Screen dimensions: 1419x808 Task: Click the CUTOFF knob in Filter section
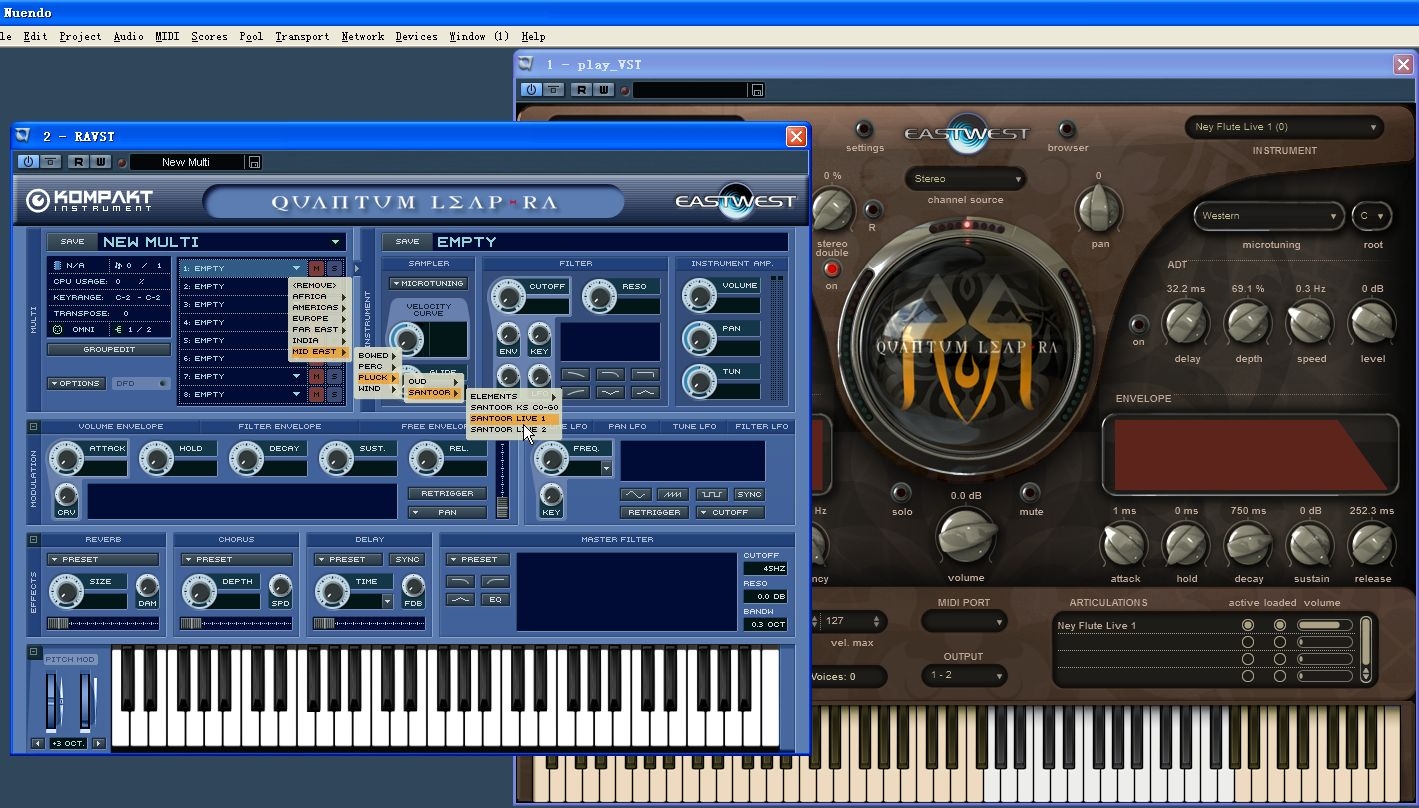click(508, 295)
